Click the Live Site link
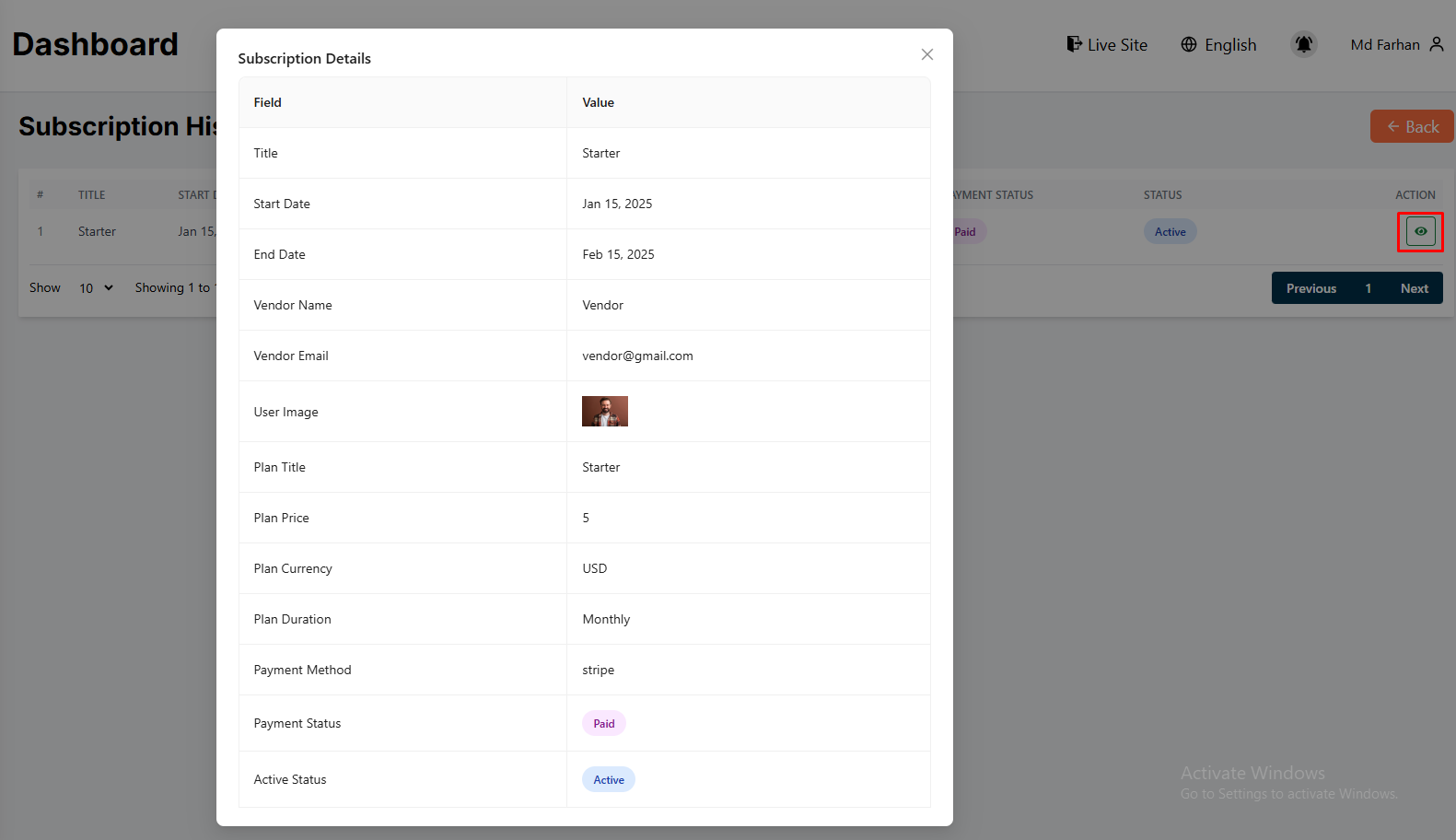The height and width of the screenshot is (840, 1456). click(x=1116, y=44)
